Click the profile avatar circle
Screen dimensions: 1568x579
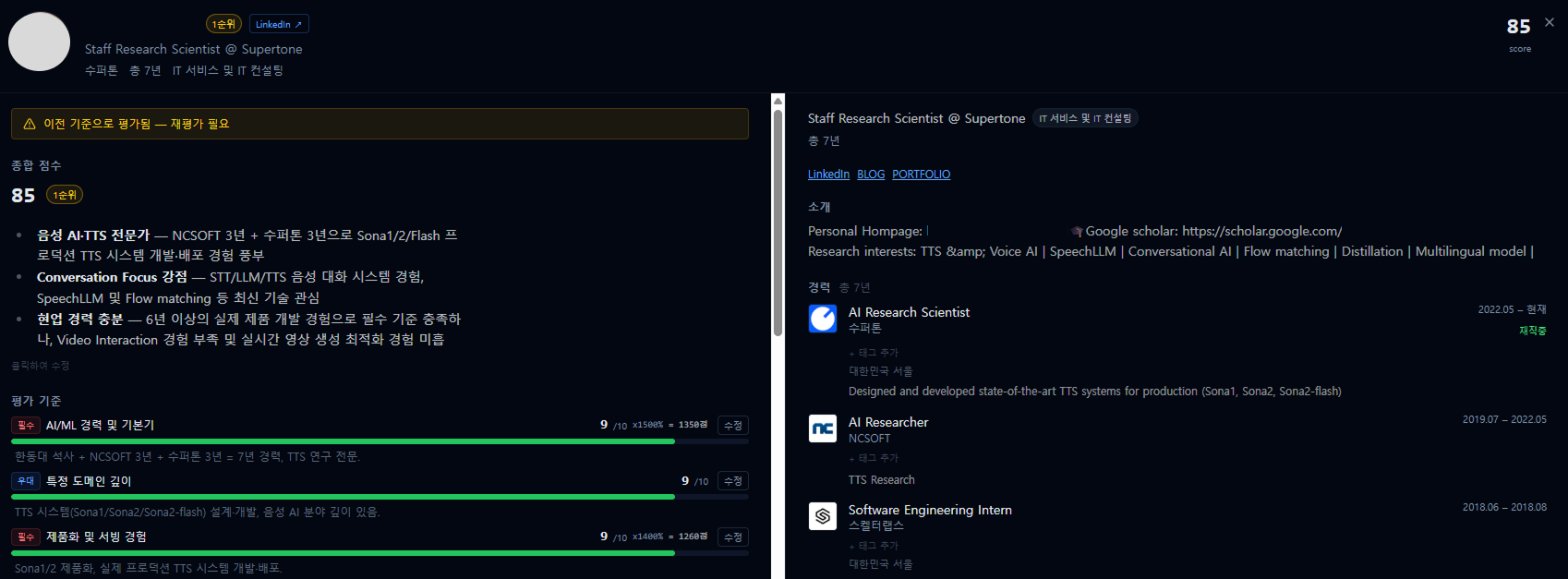coord(40,42)
